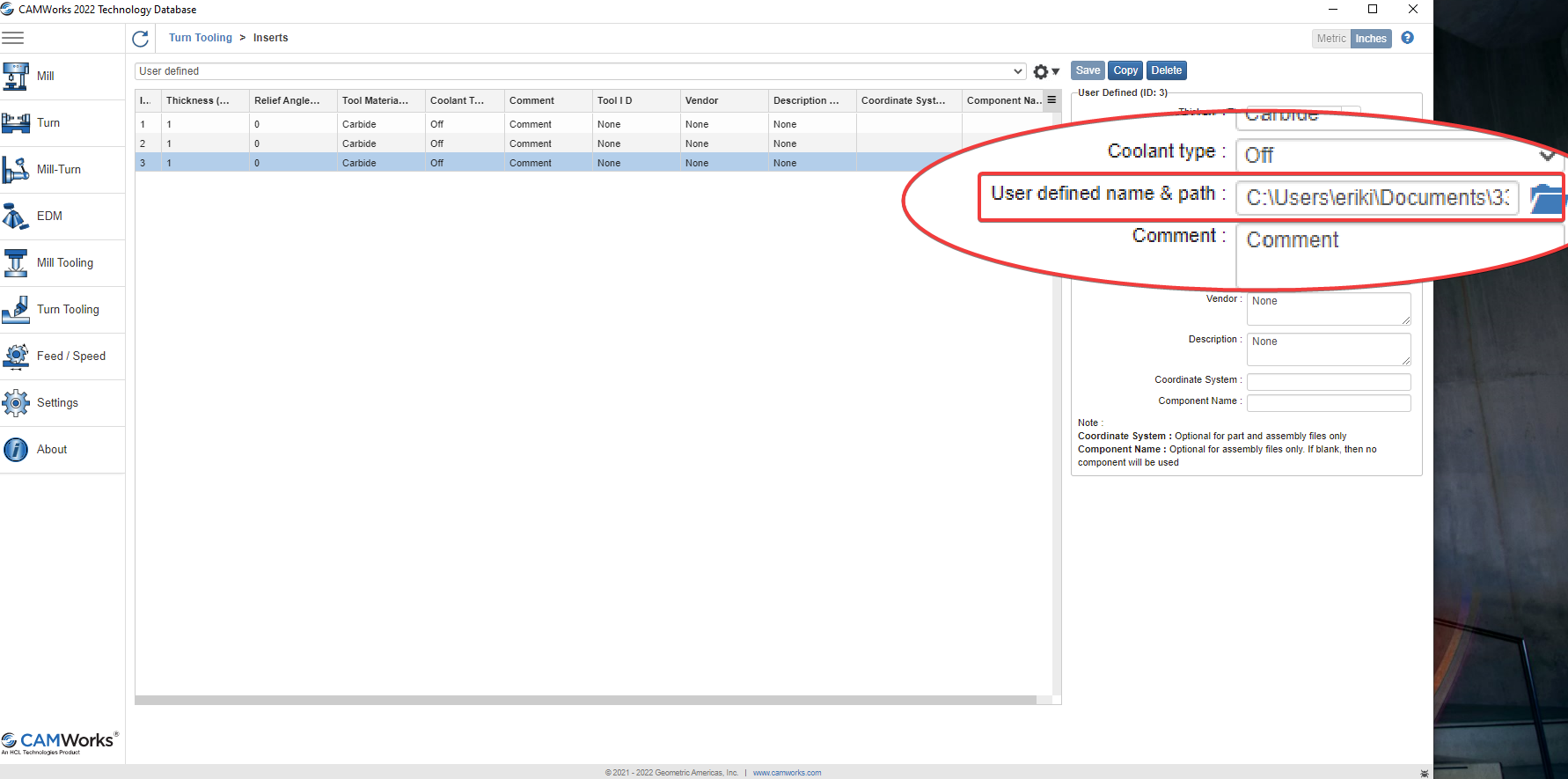Save the insert record
The width and height of the screenshot is (1568, 779).
tap(1088, 70)
